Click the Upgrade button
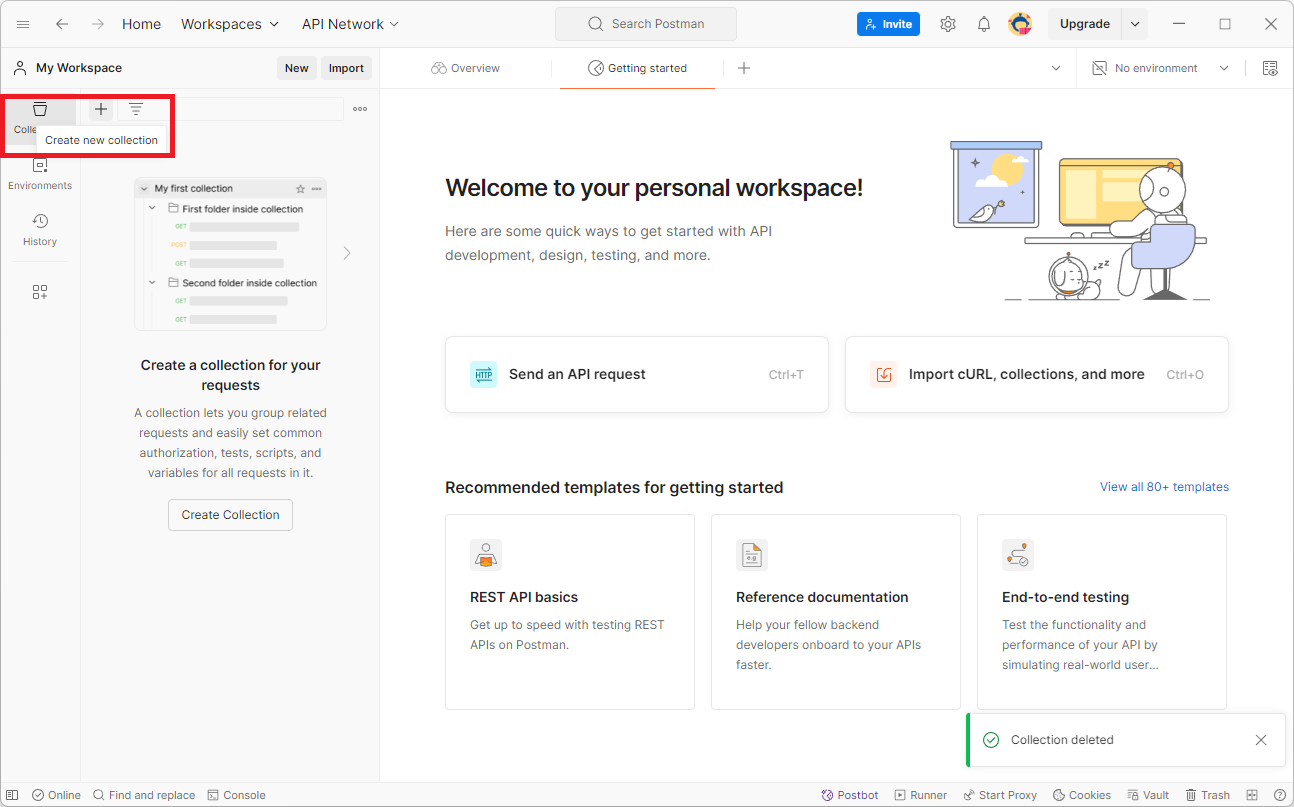Screen dimensions: 1294x807 pos(1085,24)
